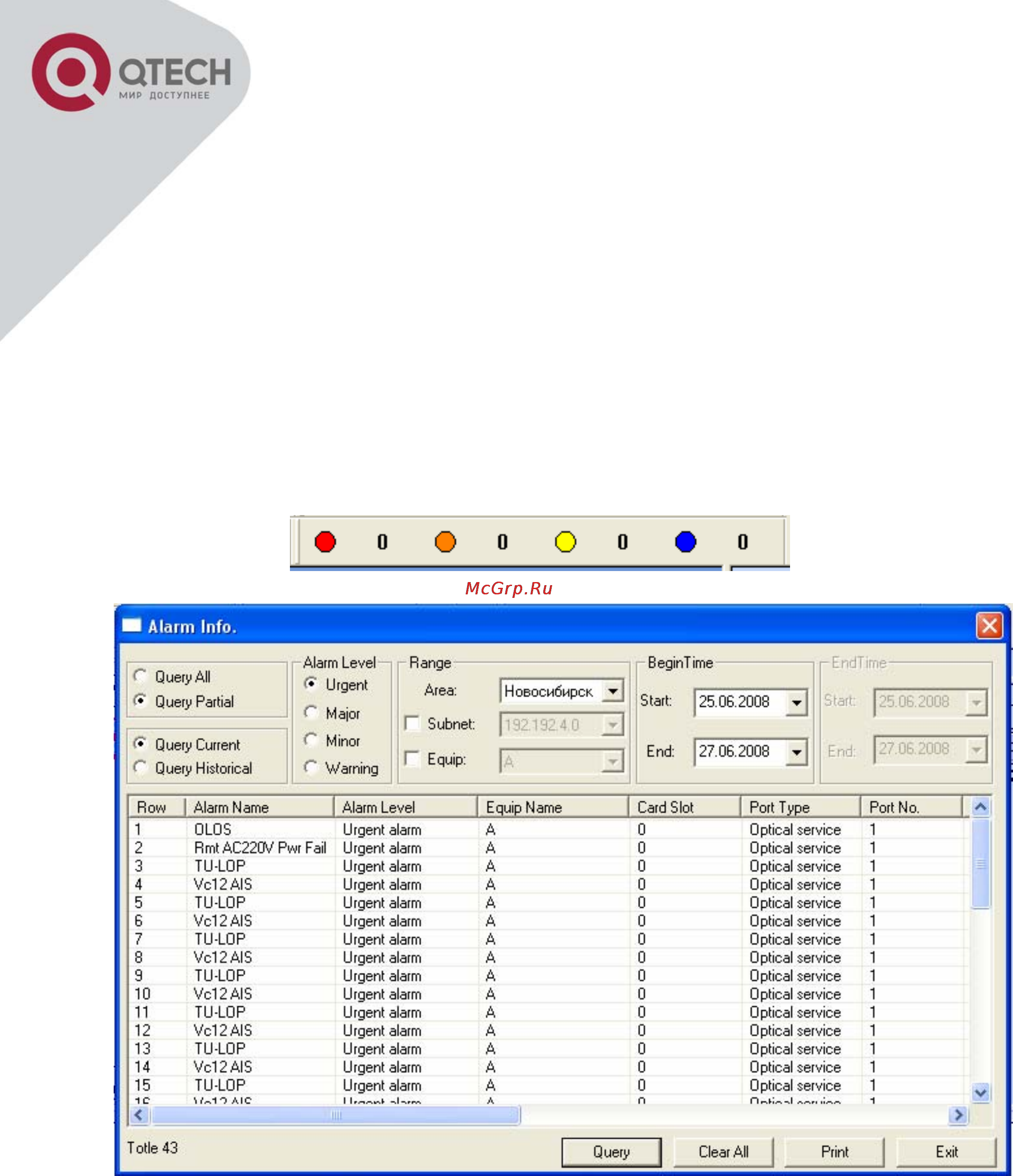Screen dimensions: 1013x1176
Task: Open BeginTime End date picker 27.06.2008
Action: click(x=797, y=753)
